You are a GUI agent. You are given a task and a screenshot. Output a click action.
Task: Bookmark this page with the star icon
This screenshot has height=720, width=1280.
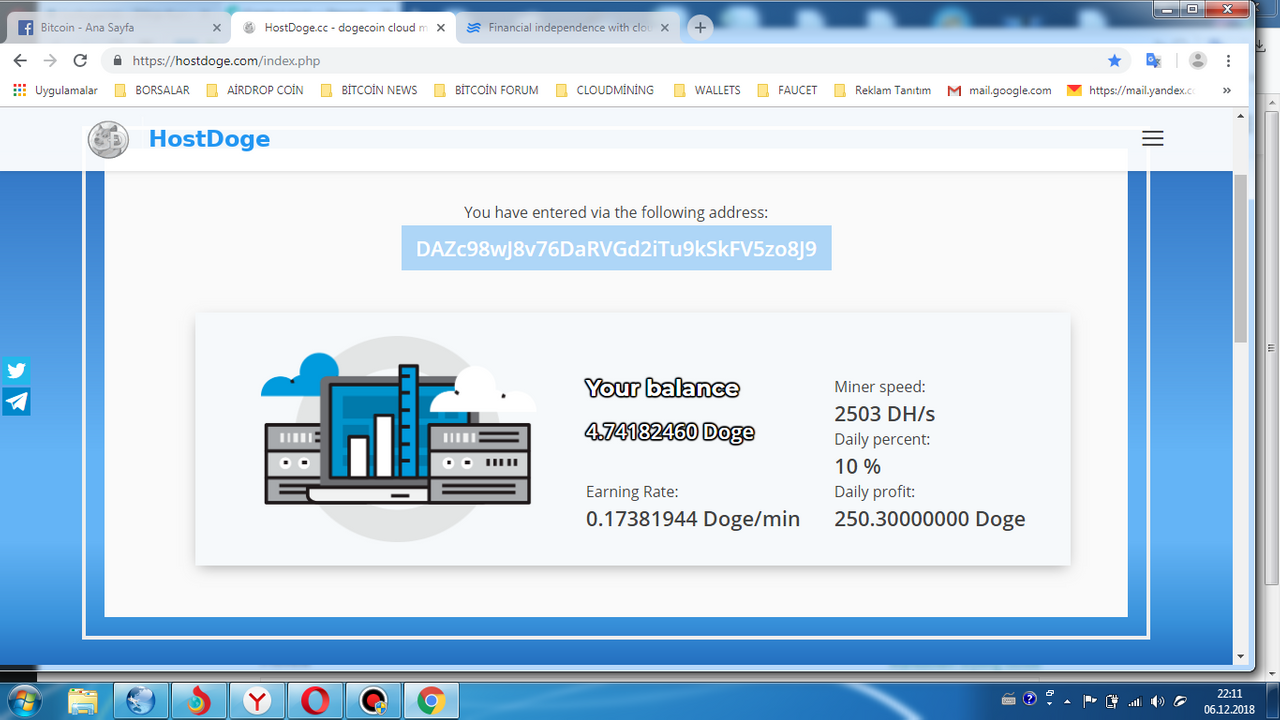1114,61
